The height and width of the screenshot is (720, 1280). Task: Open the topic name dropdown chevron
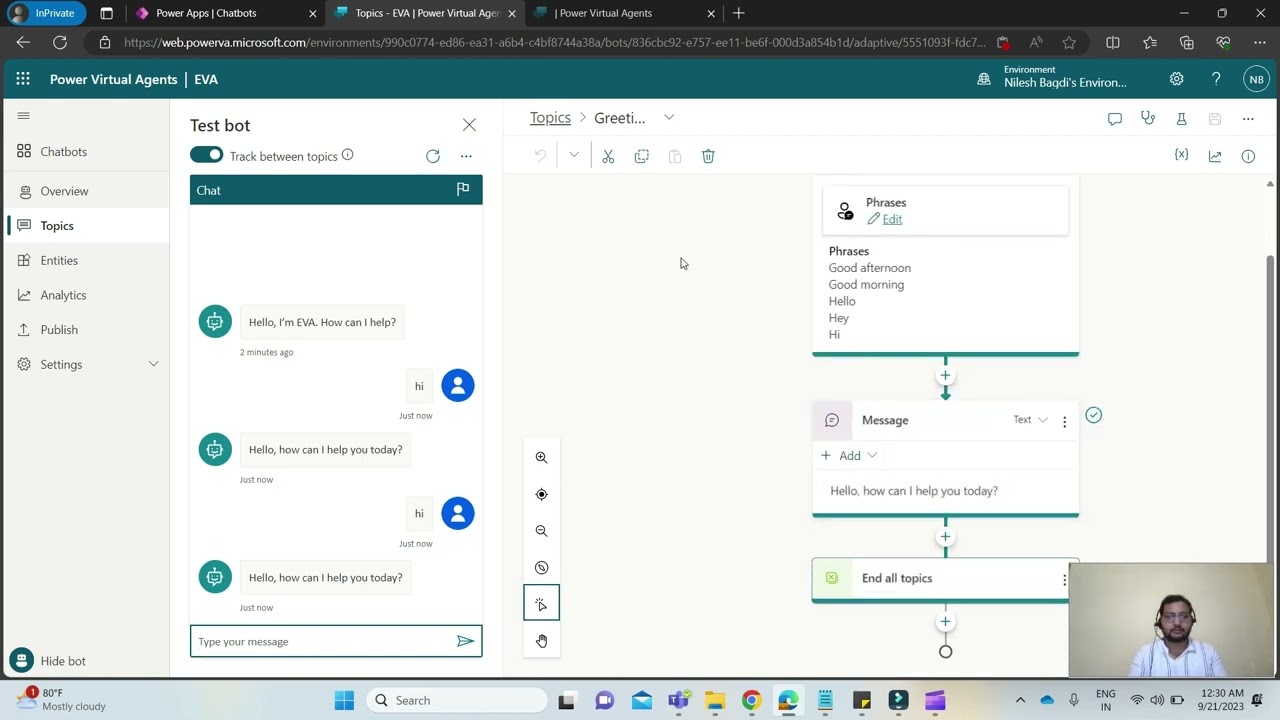coord(669,117)
